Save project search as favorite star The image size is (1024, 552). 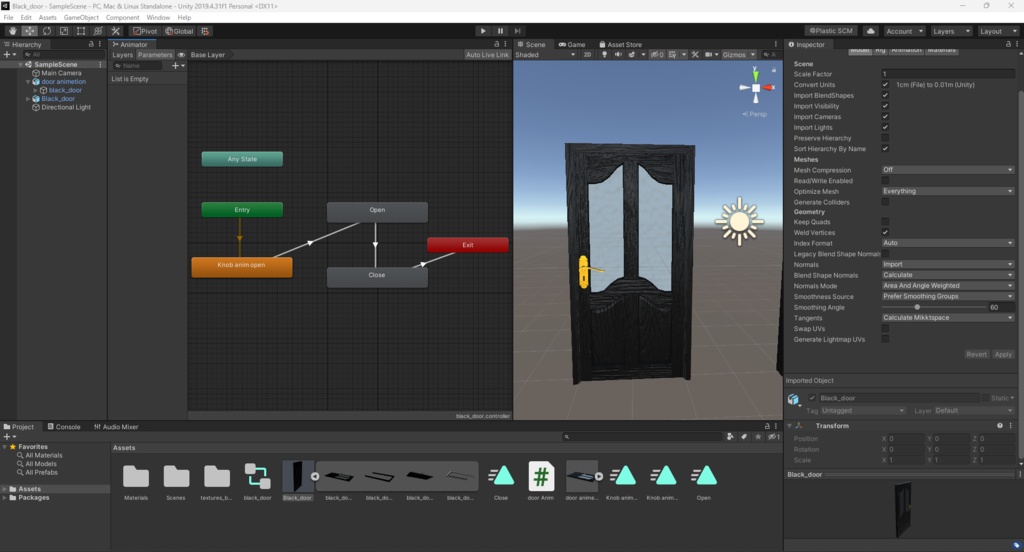[x=758, y=436]
